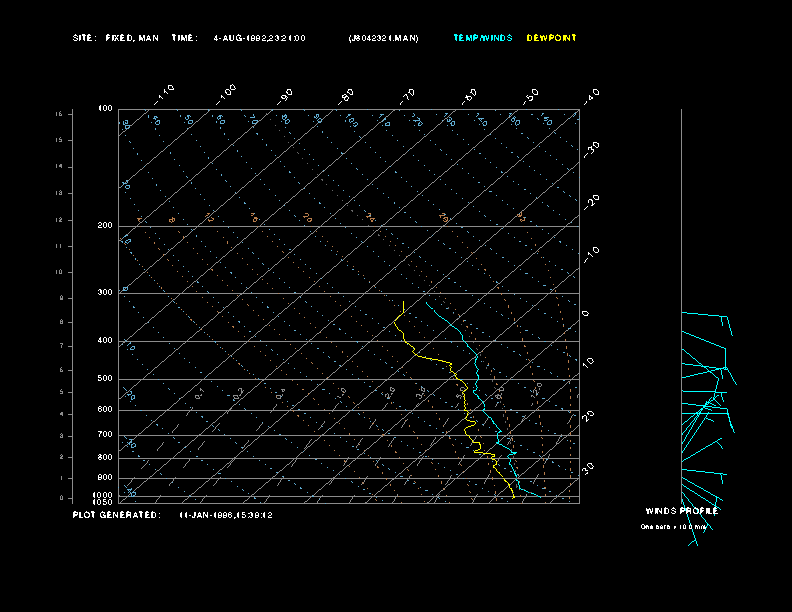
Task: Click the 900 pressure level label
Action: click(x=105, y=477)
